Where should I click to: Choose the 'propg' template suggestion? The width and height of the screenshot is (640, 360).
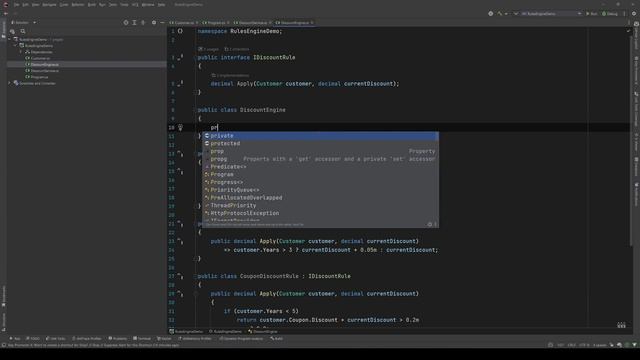321,159
